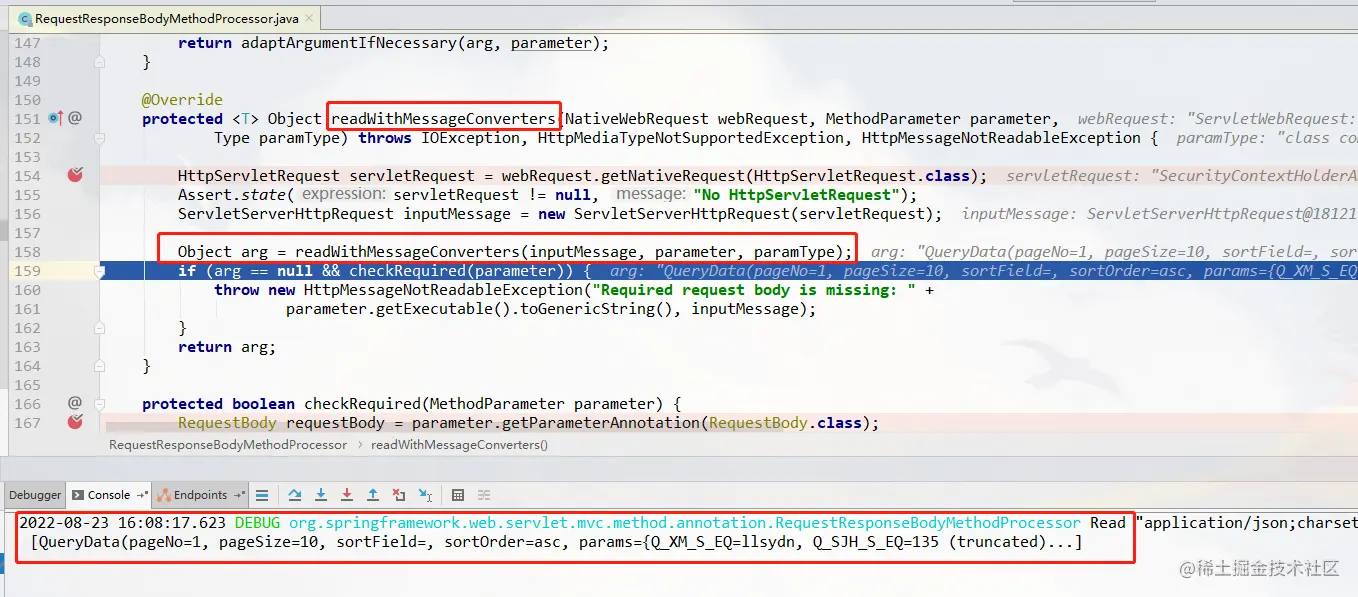The image size is (1358, 597).
Task: Click the Step Over debug icon
Action: click(x=295, y=495)
